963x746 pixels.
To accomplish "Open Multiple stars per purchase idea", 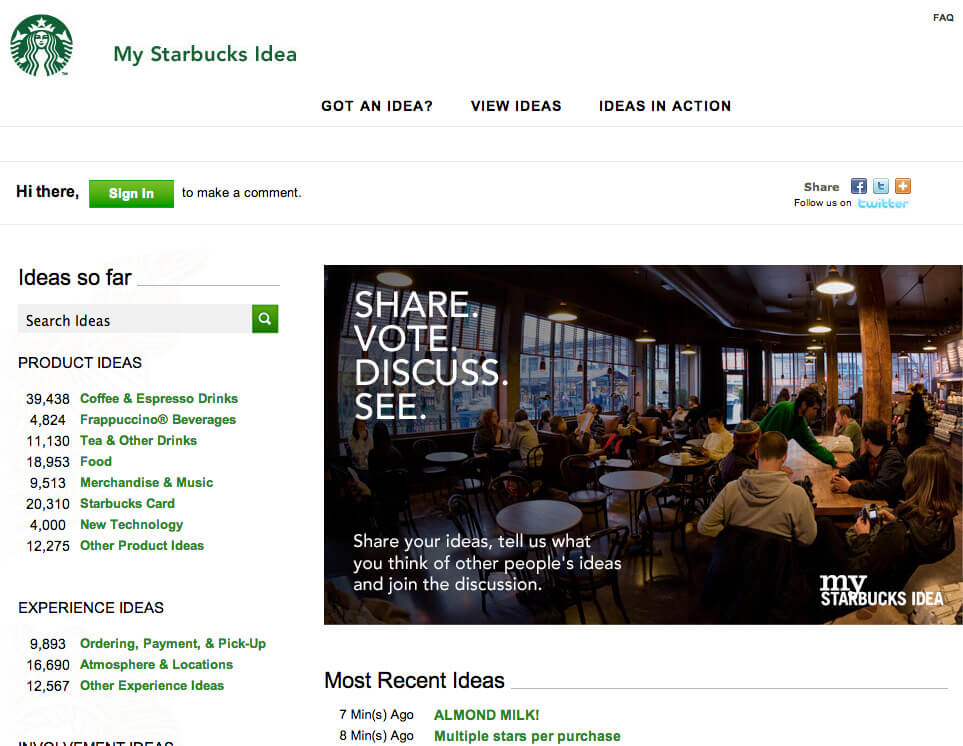I will [527, 736].
